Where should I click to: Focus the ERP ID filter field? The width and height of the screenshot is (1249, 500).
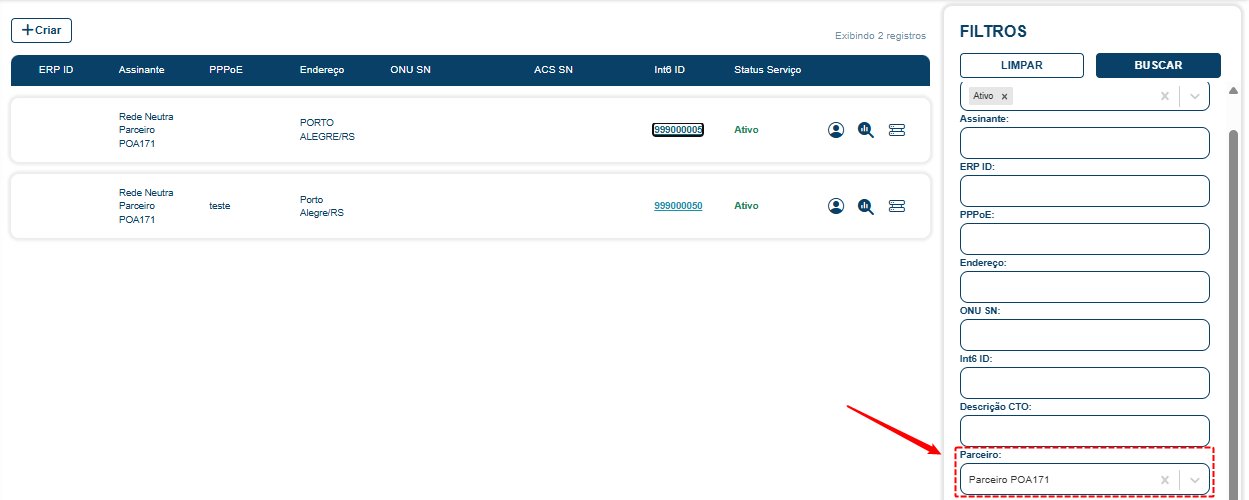1084,191
